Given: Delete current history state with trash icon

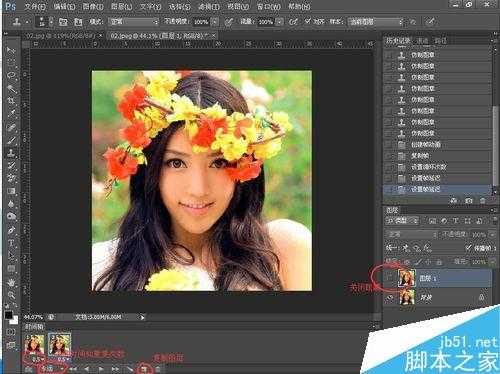Looking at the screenshot, I should coord(482,201).
